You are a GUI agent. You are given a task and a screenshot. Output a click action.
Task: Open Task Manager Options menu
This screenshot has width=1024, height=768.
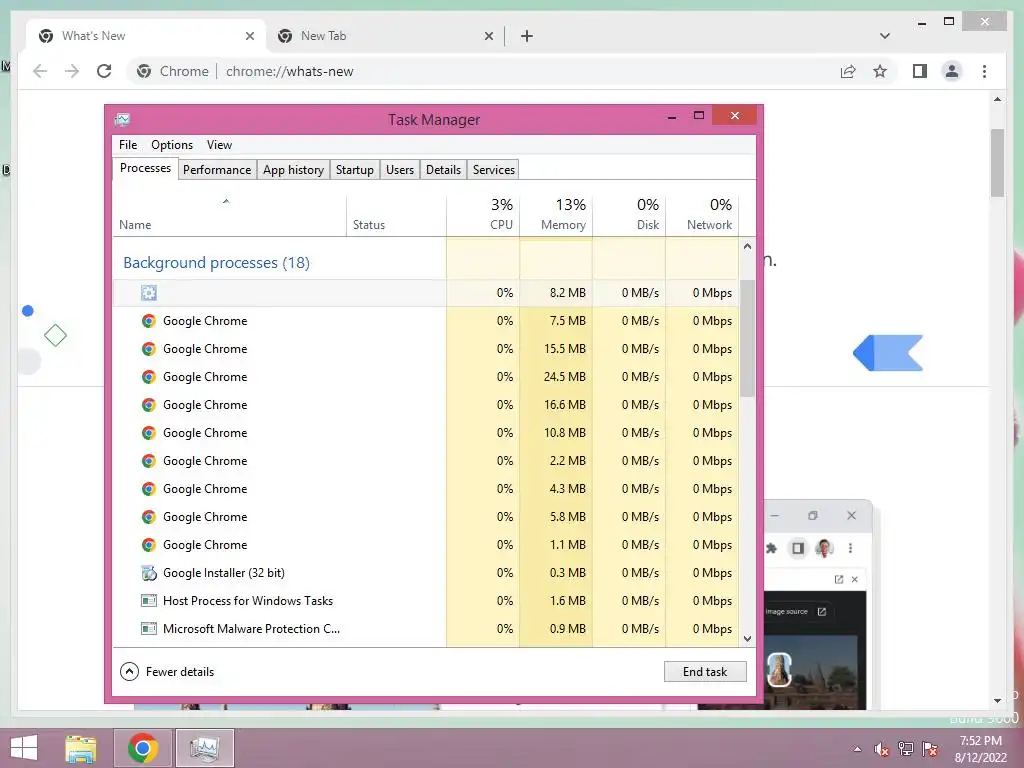(172, 145)
